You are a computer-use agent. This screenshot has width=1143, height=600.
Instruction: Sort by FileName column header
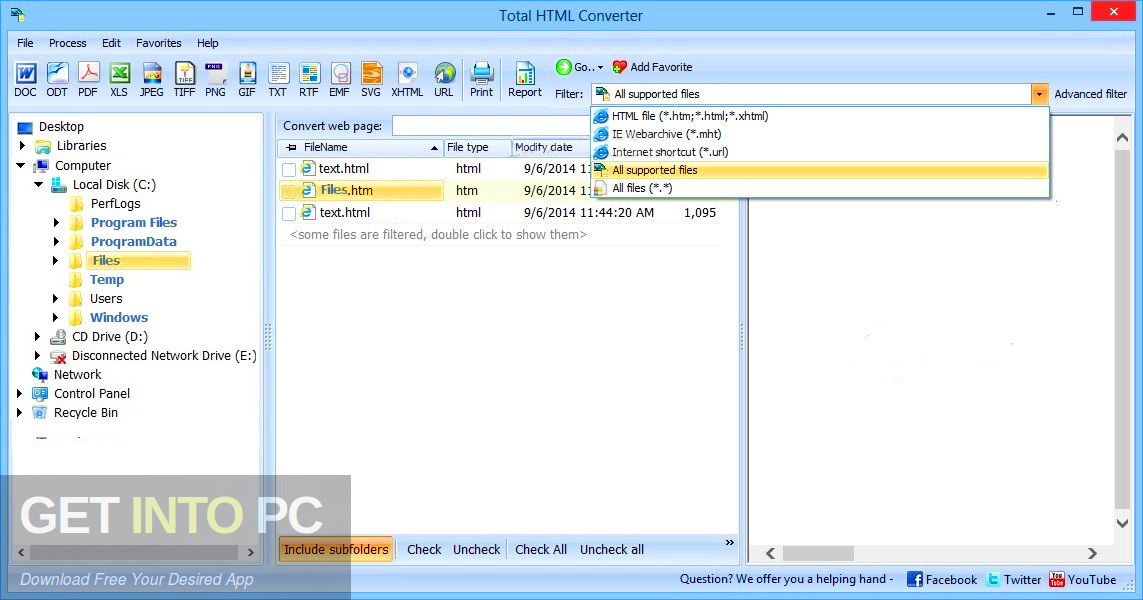pos(362,147)
